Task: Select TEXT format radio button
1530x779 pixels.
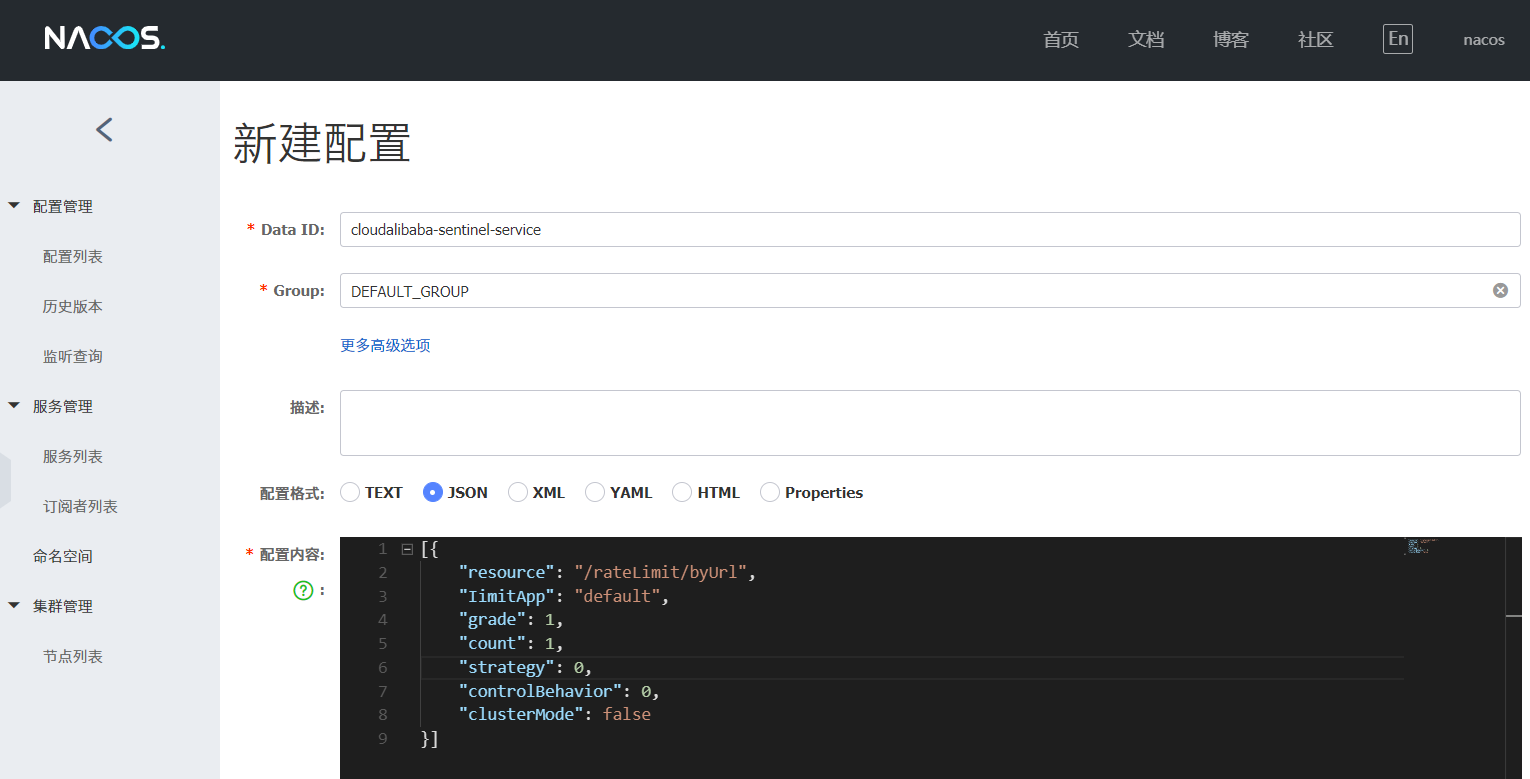Action: tap(350, 492)
